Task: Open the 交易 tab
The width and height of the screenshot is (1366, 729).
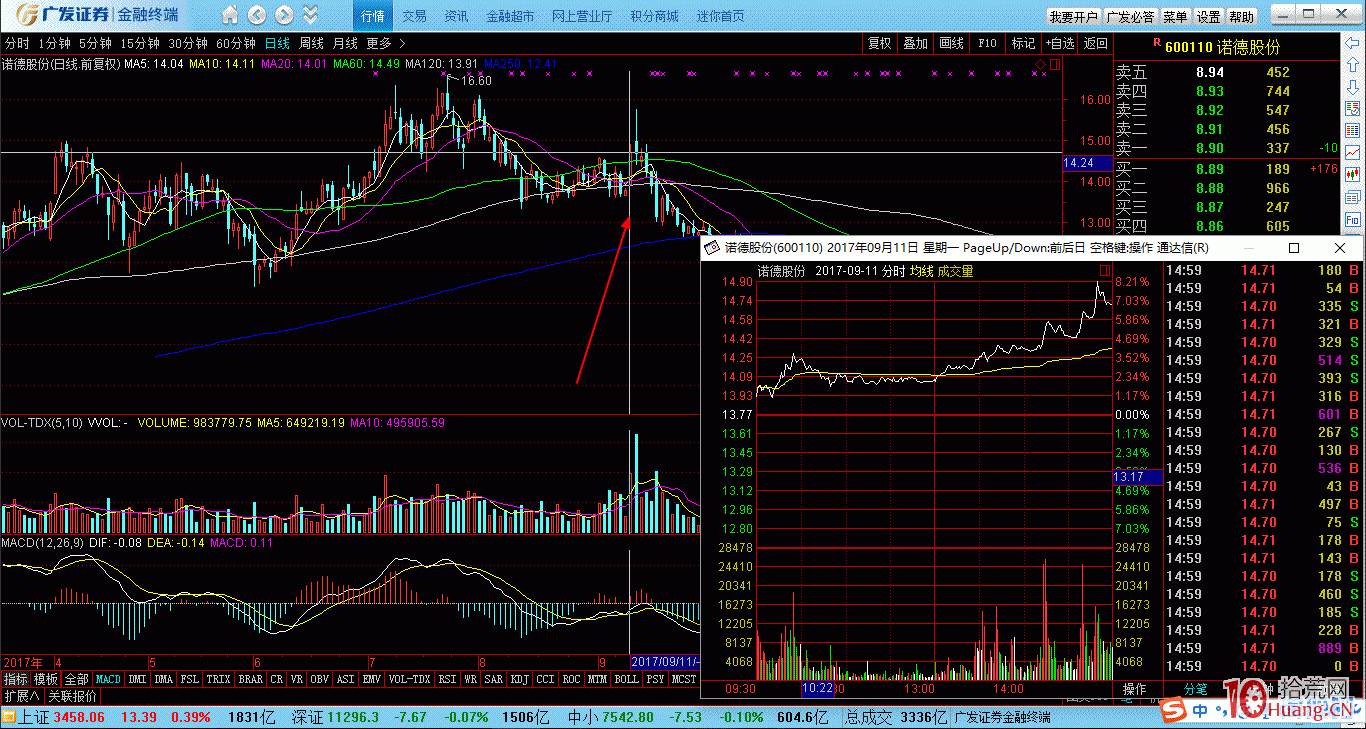Action: coord(414,16)
